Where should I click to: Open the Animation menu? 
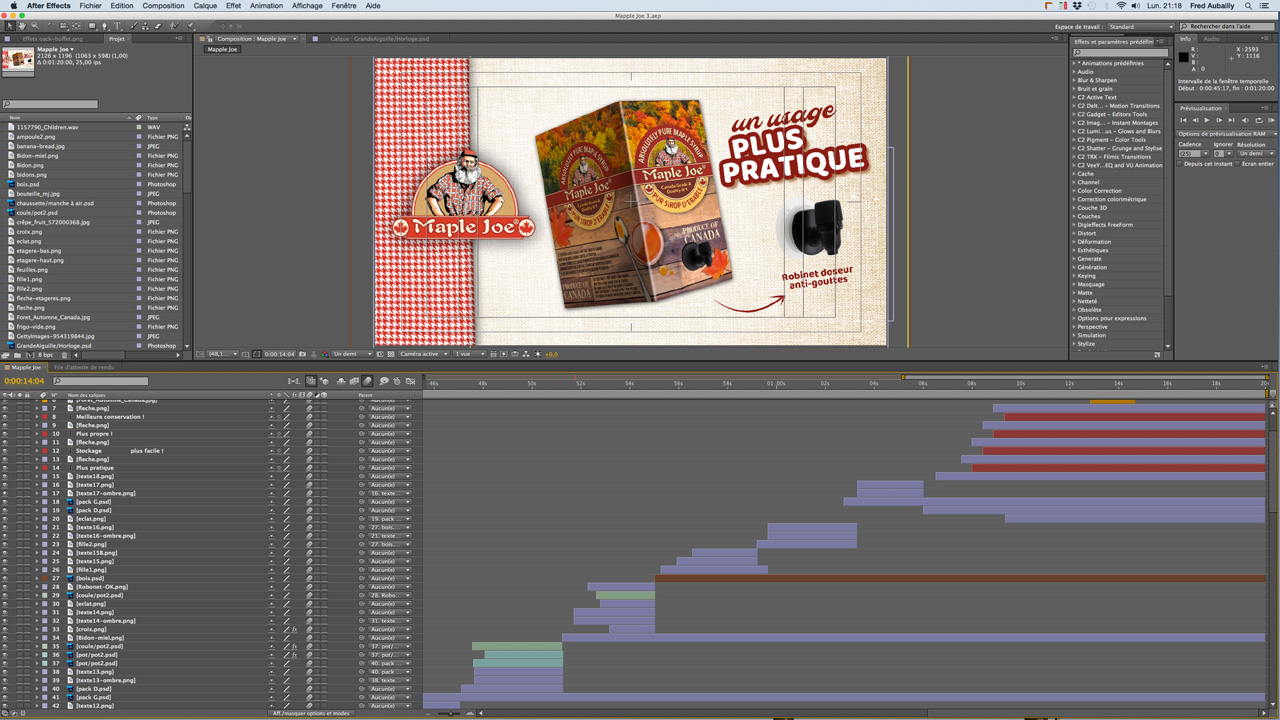[266, 5]
